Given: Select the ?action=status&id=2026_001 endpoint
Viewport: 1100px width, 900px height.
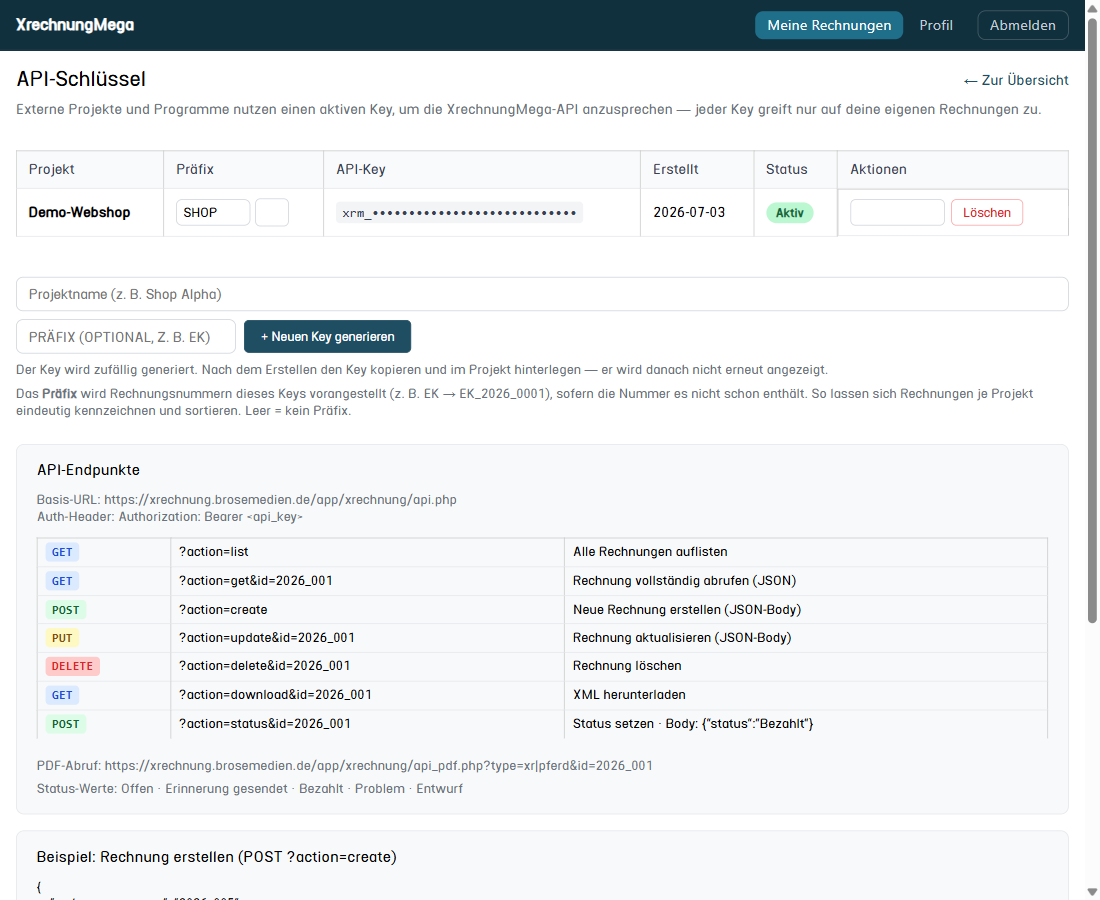Looking at the screenshot, I should coord(264,723).
